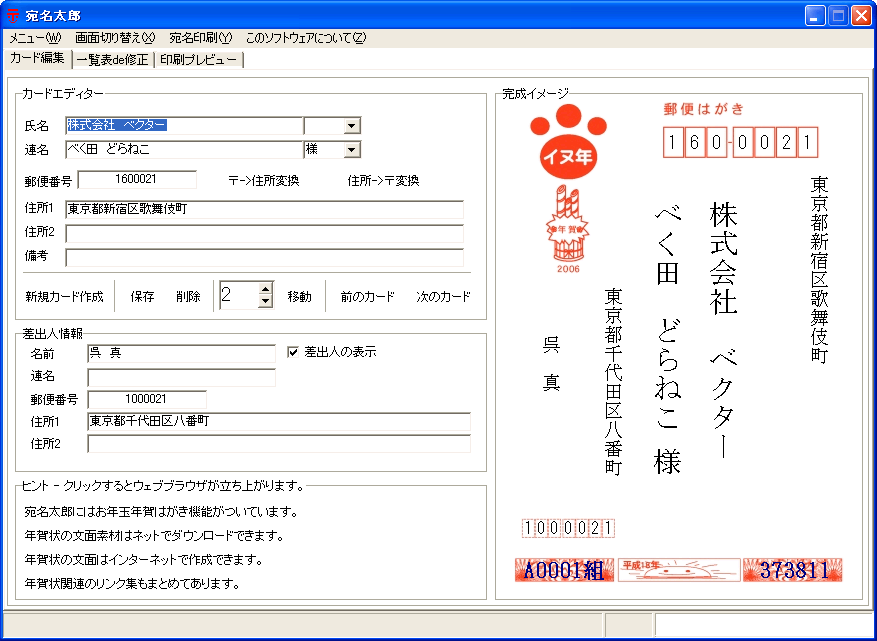
Task: Click the 平成18年 sunrise lottery emblem
Action: [x=678, y=569]
